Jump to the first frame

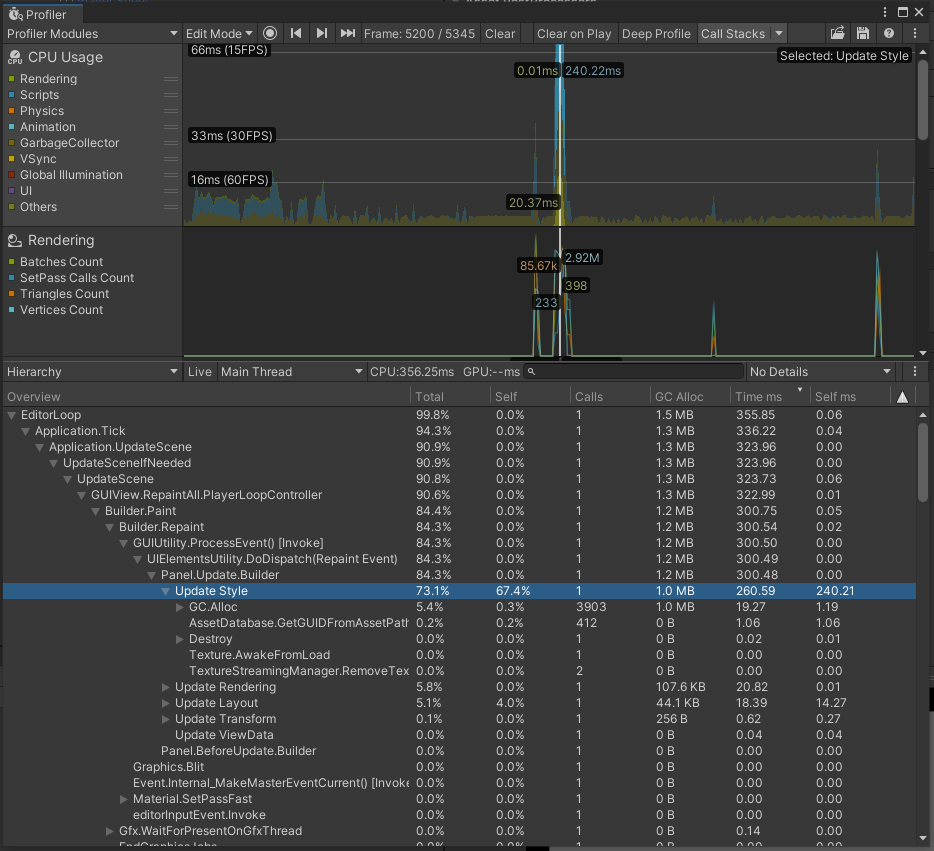click(x=296, y=33)
